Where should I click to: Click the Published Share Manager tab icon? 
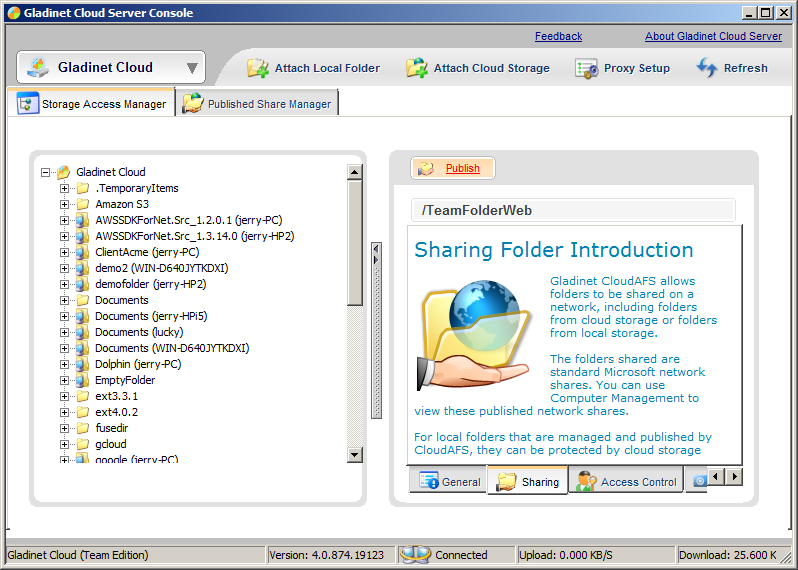tap(193, 103)
